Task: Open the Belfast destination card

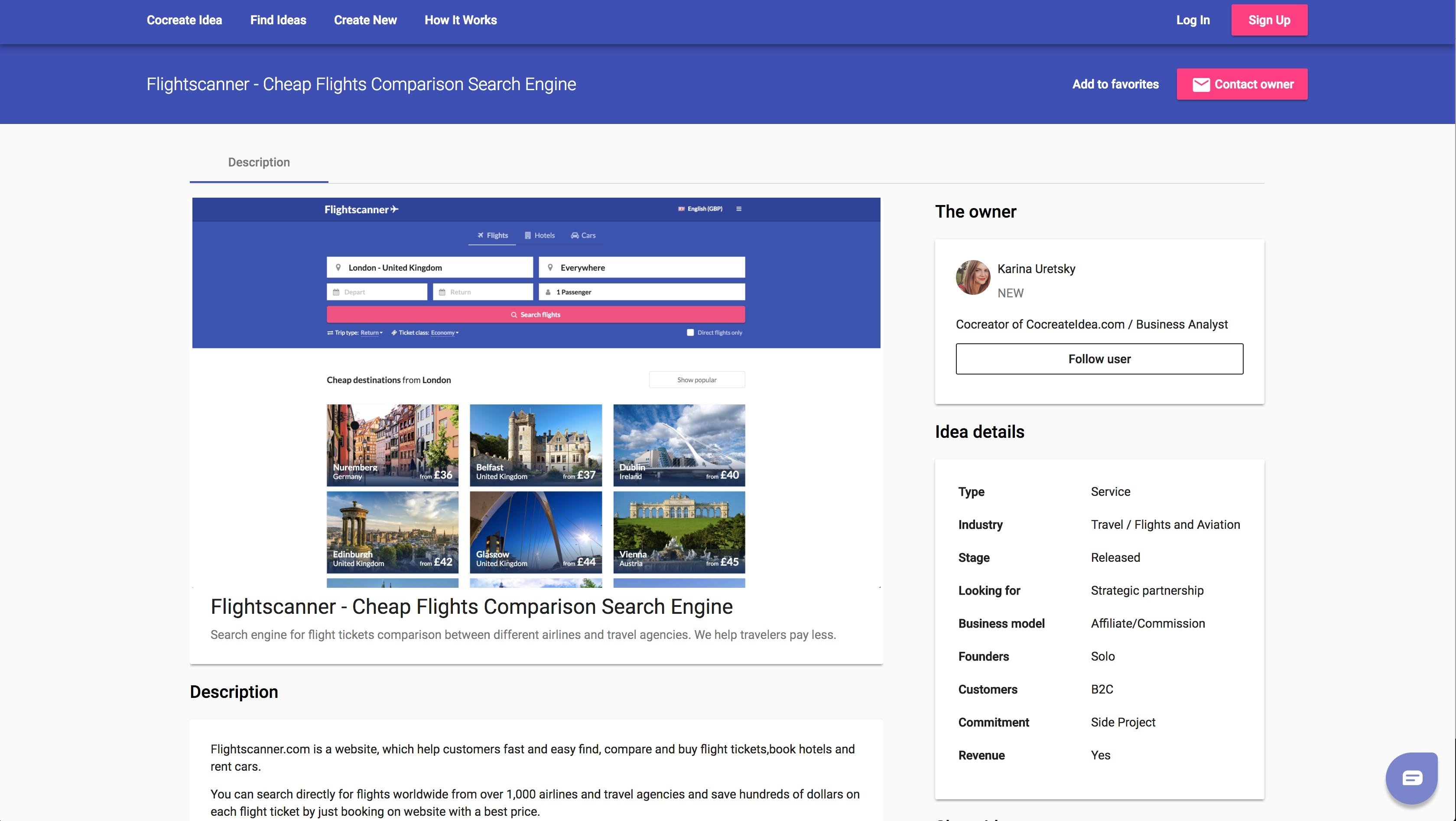Action: pyautogui.click(x=536, y=445)
